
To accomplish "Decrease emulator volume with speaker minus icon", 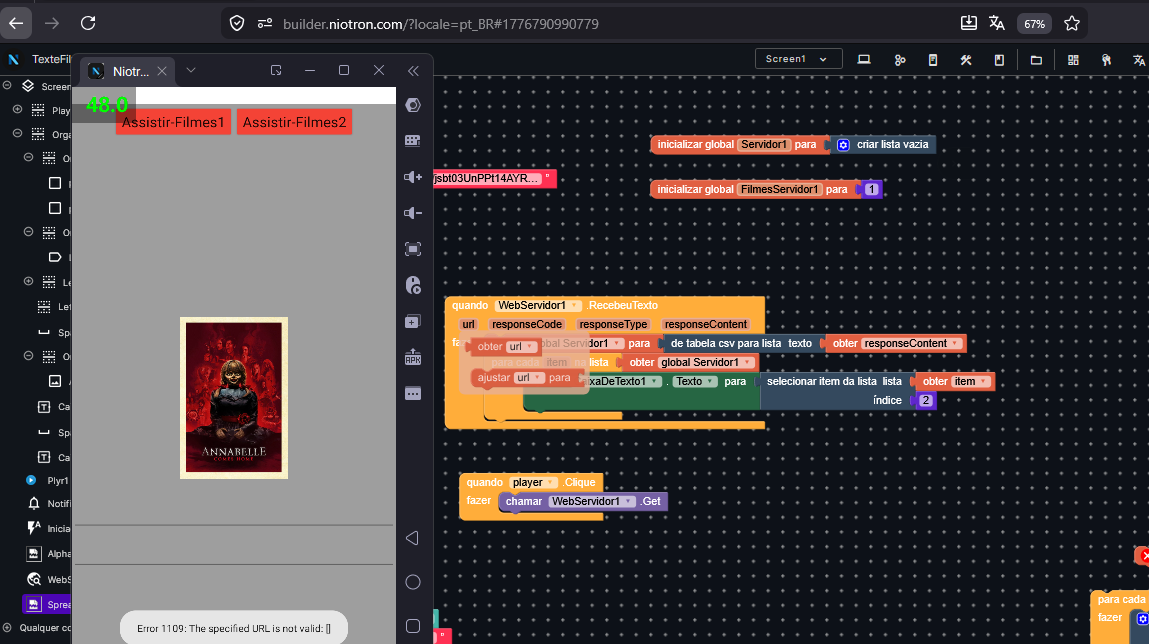I will 413,212.
